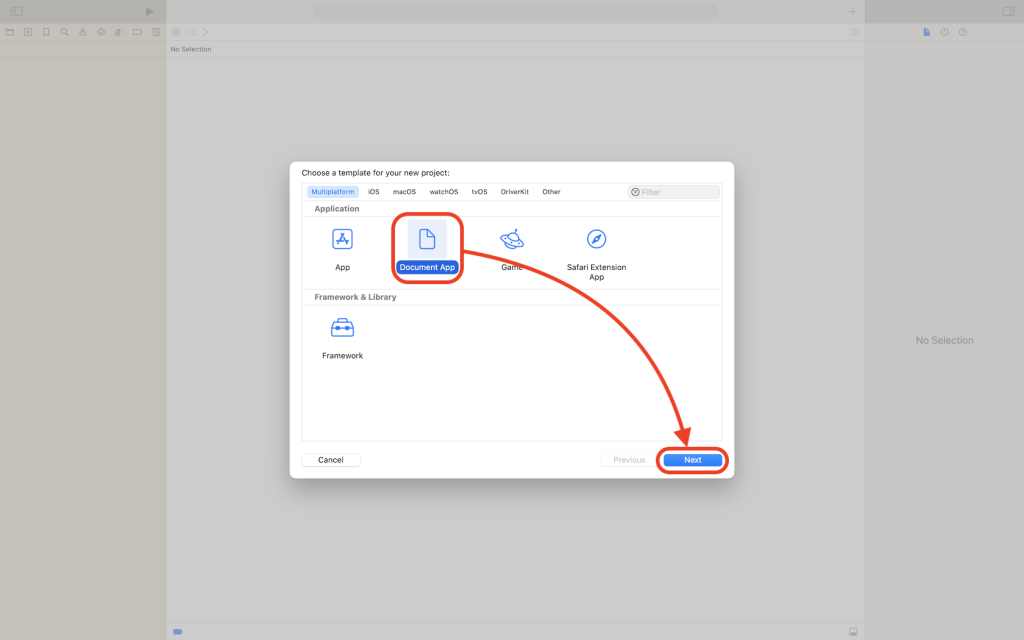Click the Cancel button
Image resolution: width=1024 pixels, height=640 pixels.
click(x=331, y=460)
